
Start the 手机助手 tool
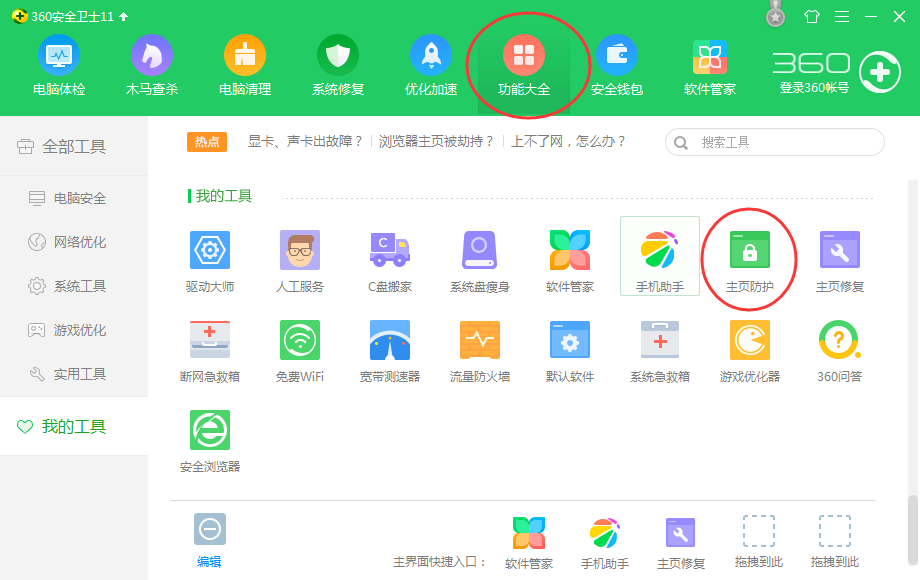click(659, 256)
